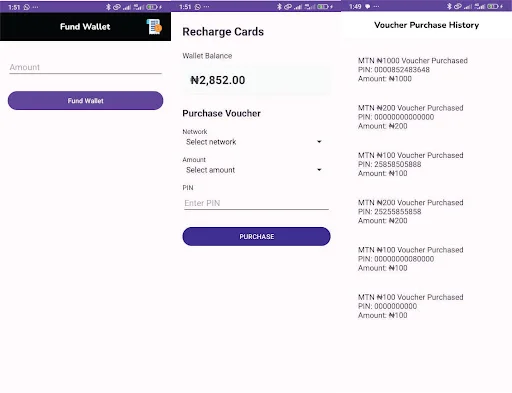Viewport: 512px width, 393px height.
Task: Click the 1:49 clock on Voucher History screen
Action: point(355,7)
